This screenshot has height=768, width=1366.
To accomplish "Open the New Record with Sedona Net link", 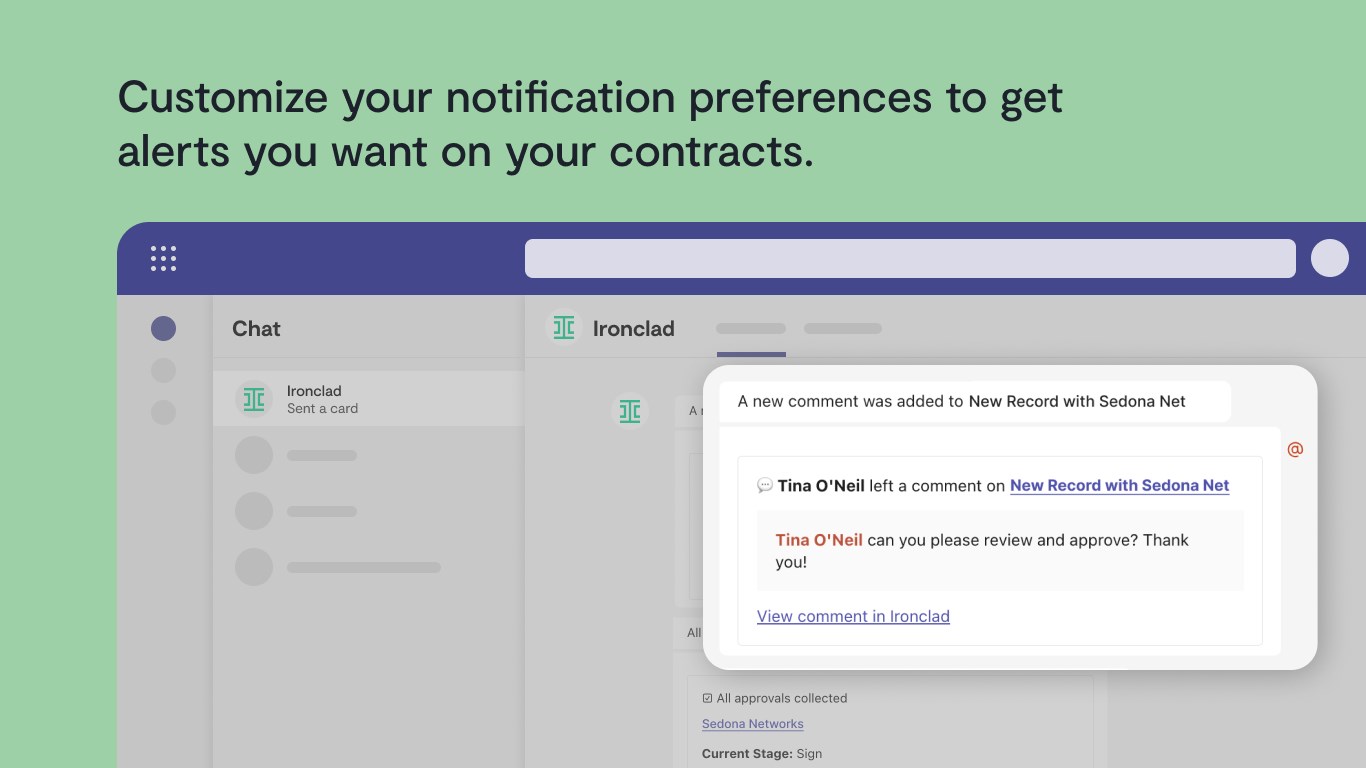I will tap(1120, 485).
